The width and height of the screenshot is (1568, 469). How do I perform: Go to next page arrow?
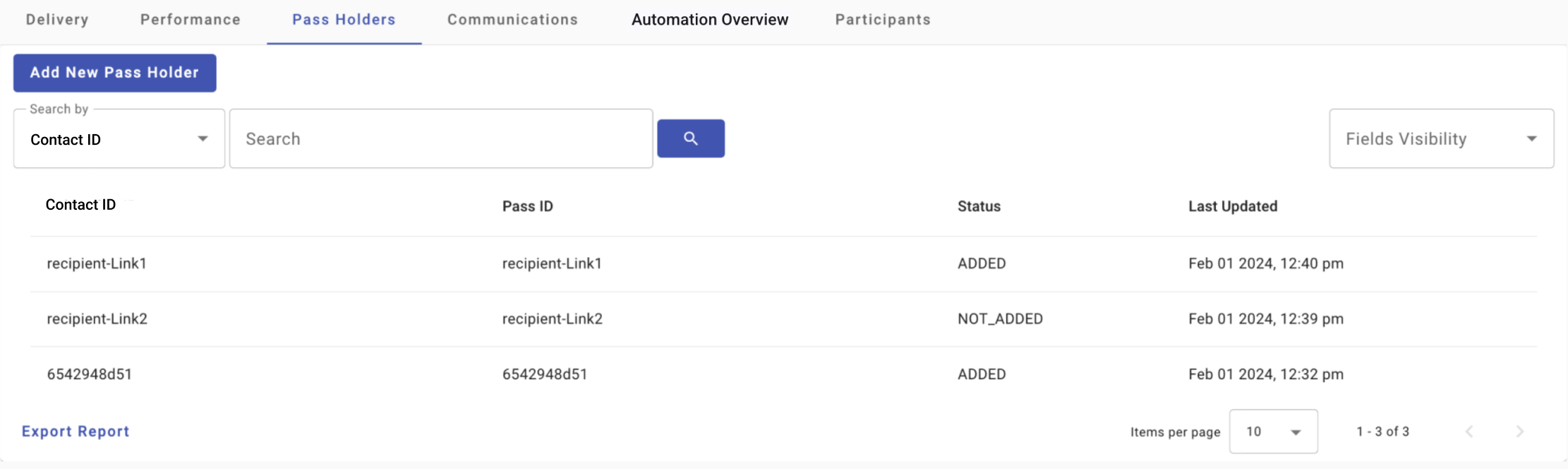tap(1520, 432)
